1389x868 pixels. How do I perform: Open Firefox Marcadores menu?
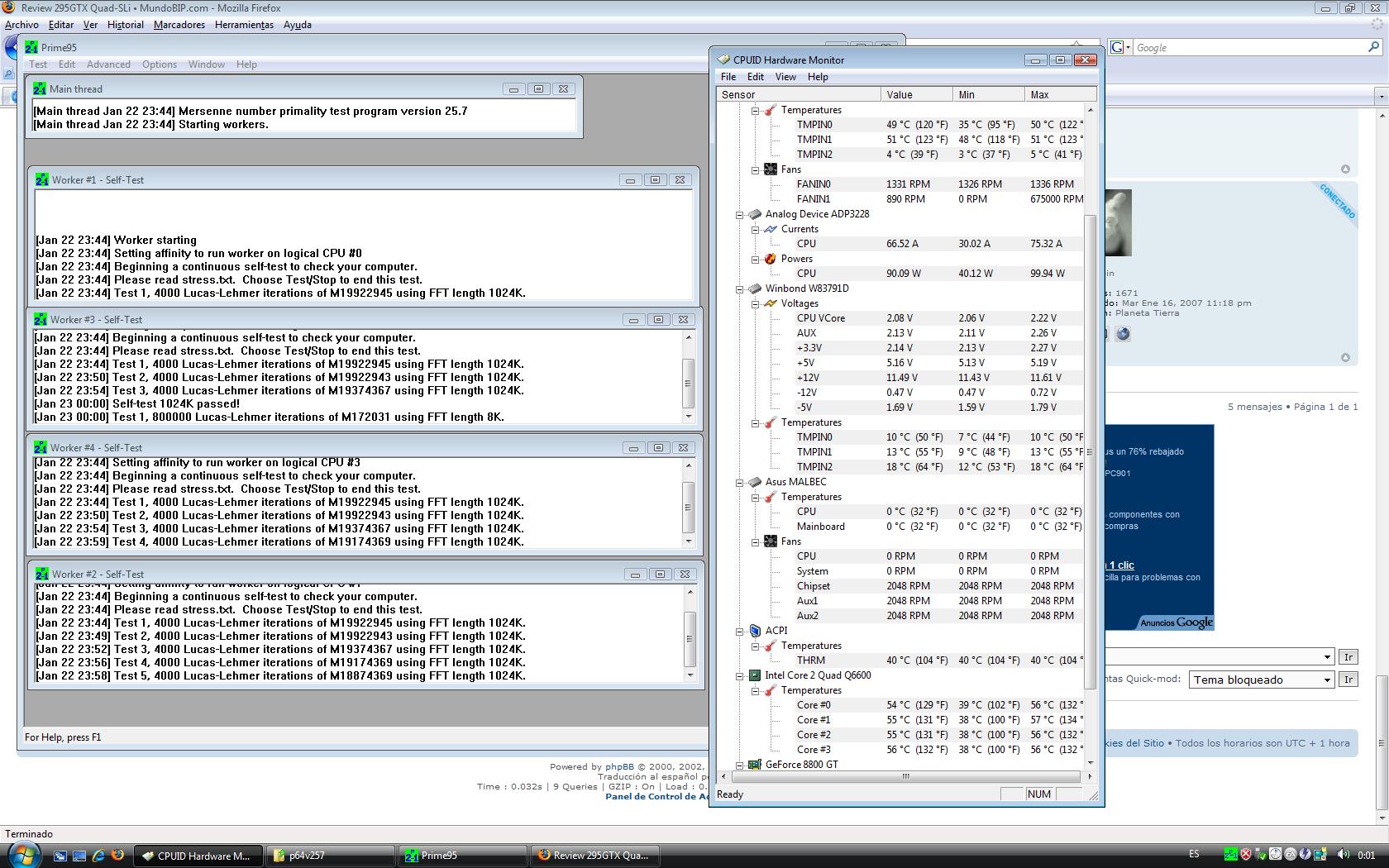click(x=179, y=25)
